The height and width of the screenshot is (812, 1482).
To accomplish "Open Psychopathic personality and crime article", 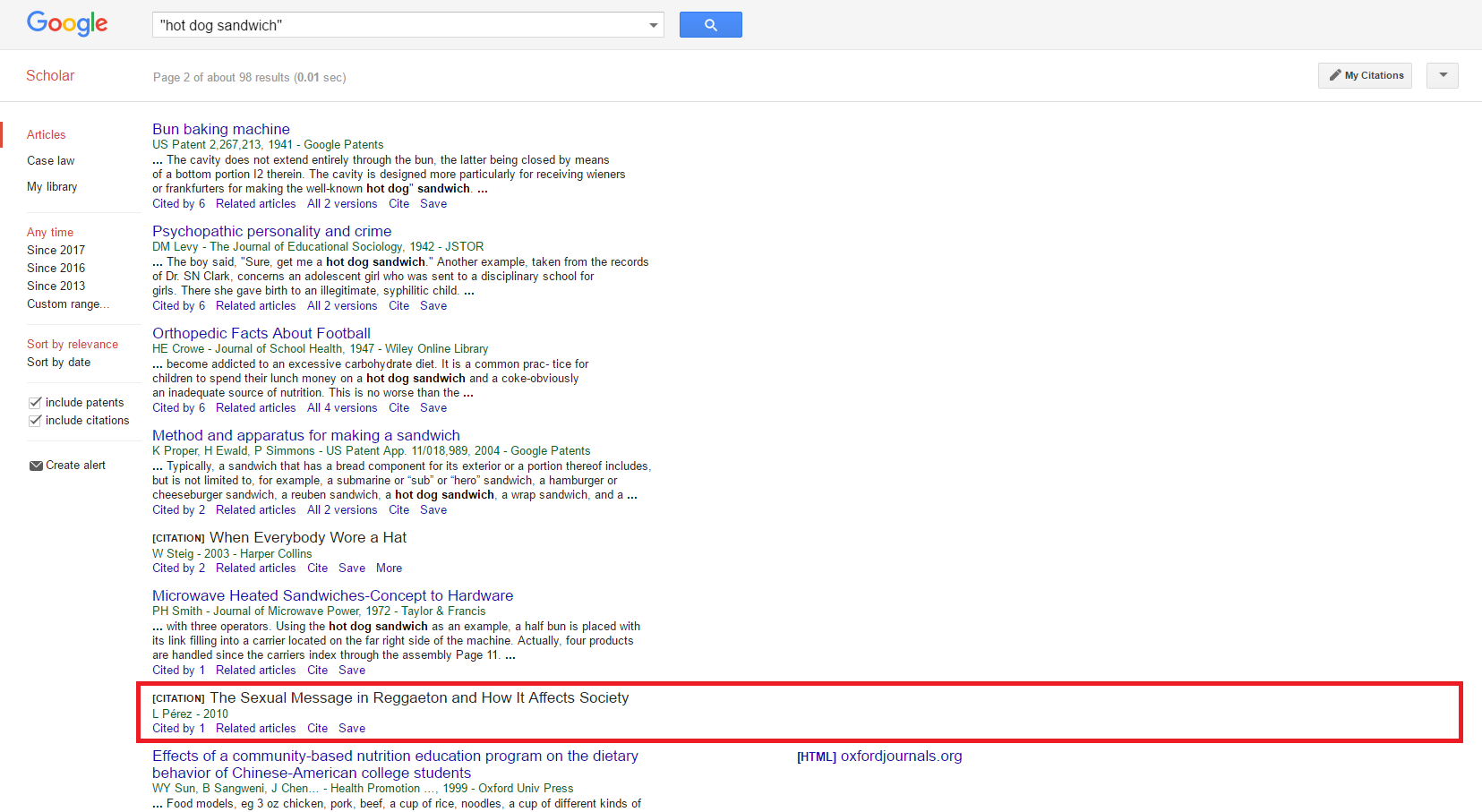I will (271, 232).
